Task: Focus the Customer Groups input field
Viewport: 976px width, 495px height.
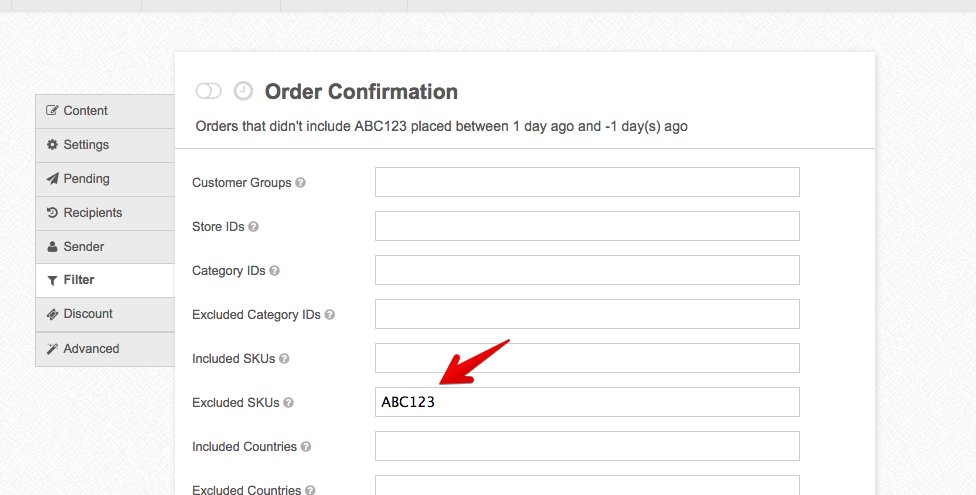Action: pos(587,182)
